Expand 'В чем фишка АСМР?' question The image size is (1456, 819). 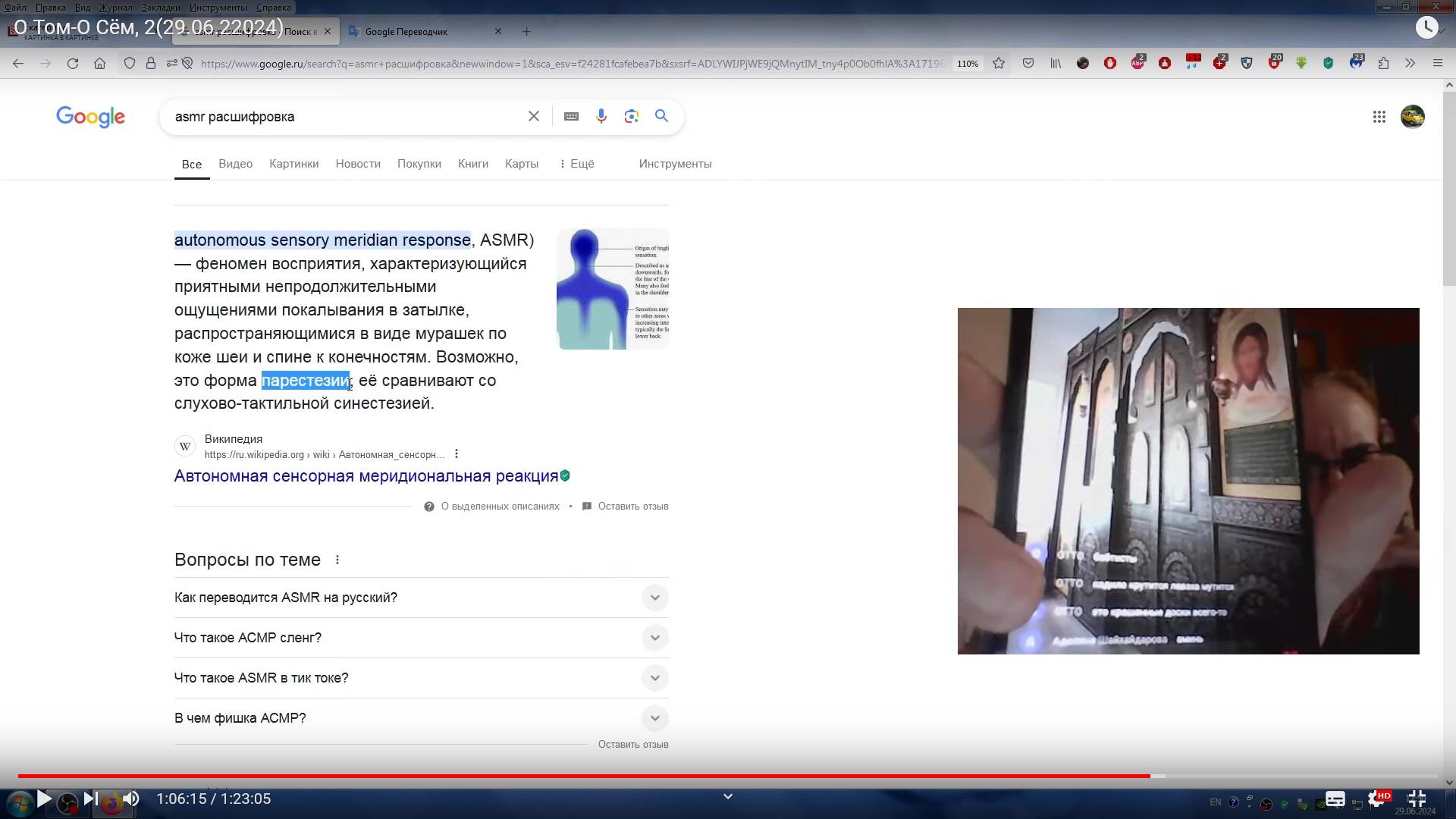tap(654, 718)
